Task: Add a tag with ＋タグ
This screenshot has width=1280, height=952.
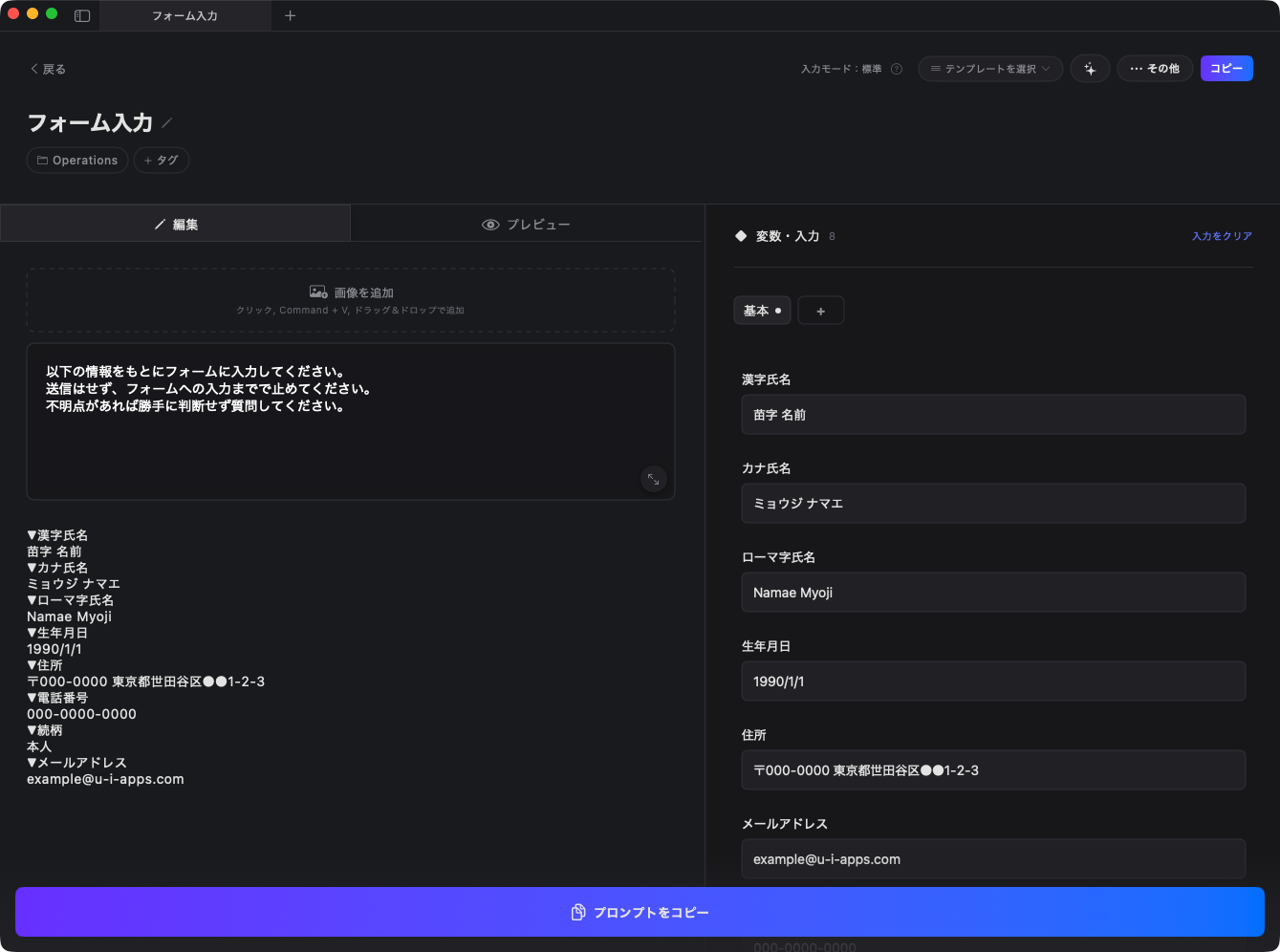Action: click(162, 161)
